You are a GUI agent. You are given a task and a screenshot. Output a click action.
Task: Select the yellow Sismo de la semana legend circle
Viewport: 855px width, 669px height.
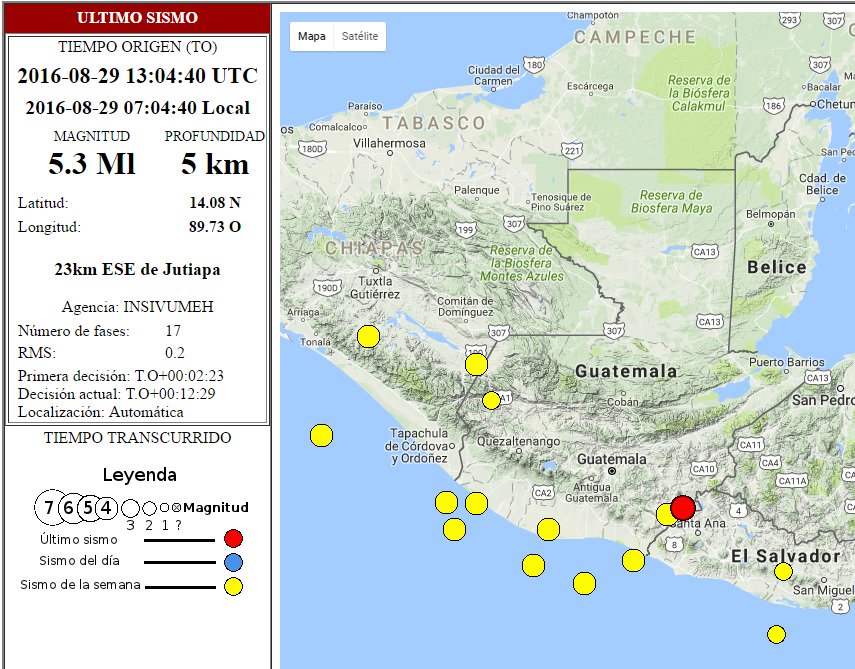coord(233,586)
